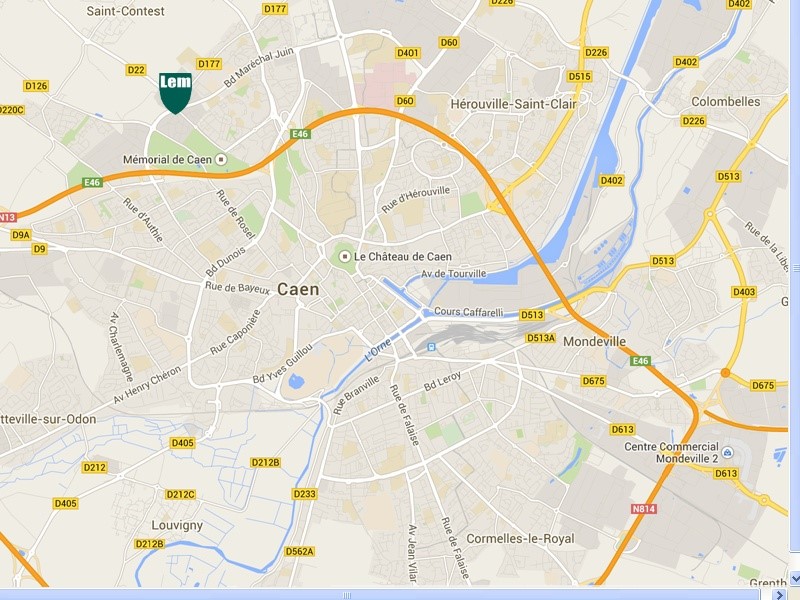Click the Louvigny town label
Viewport: 800px width, 600px height.
pos(177,526)
